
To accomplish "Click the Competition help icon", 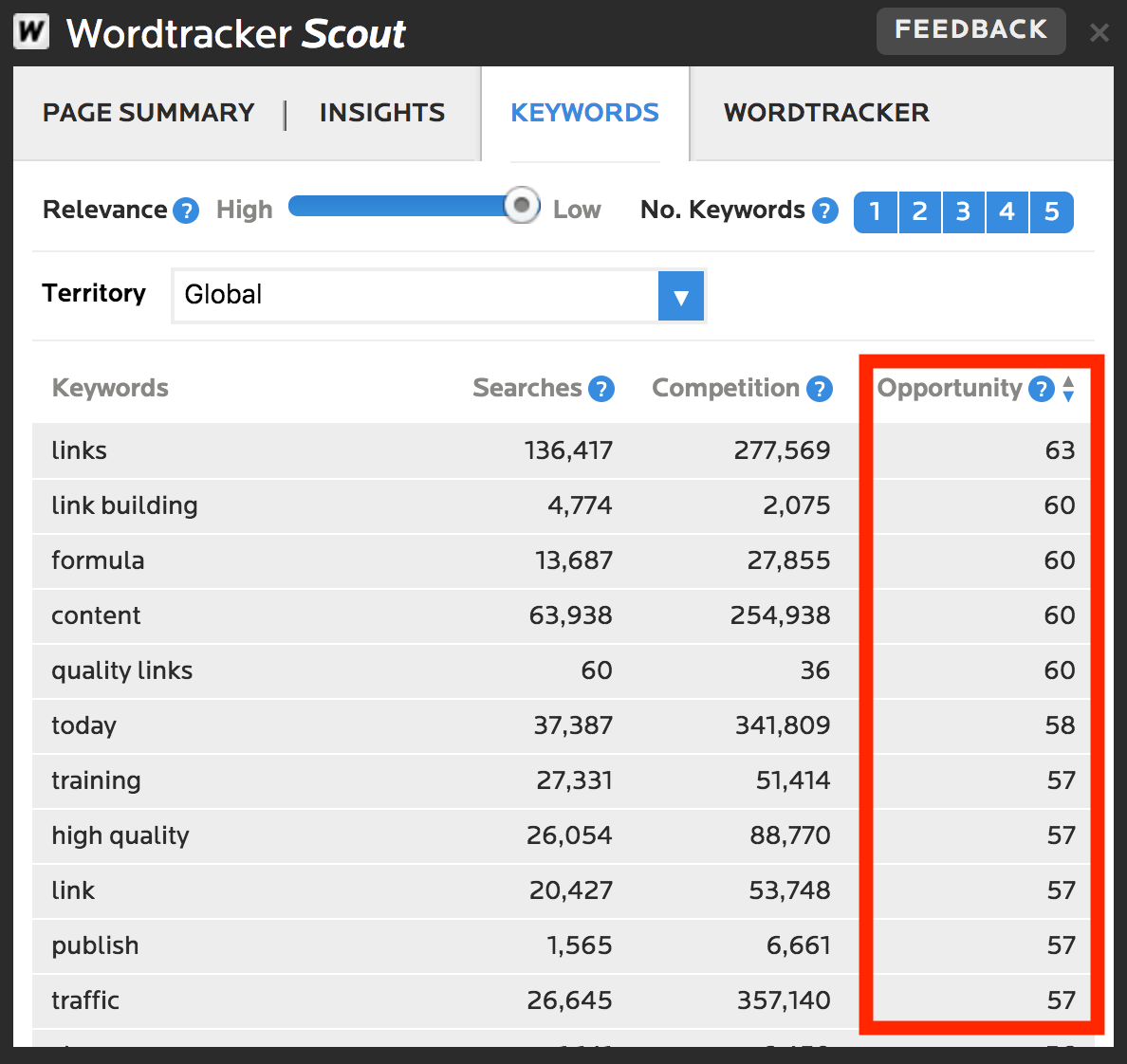I will tap(819, 388).
